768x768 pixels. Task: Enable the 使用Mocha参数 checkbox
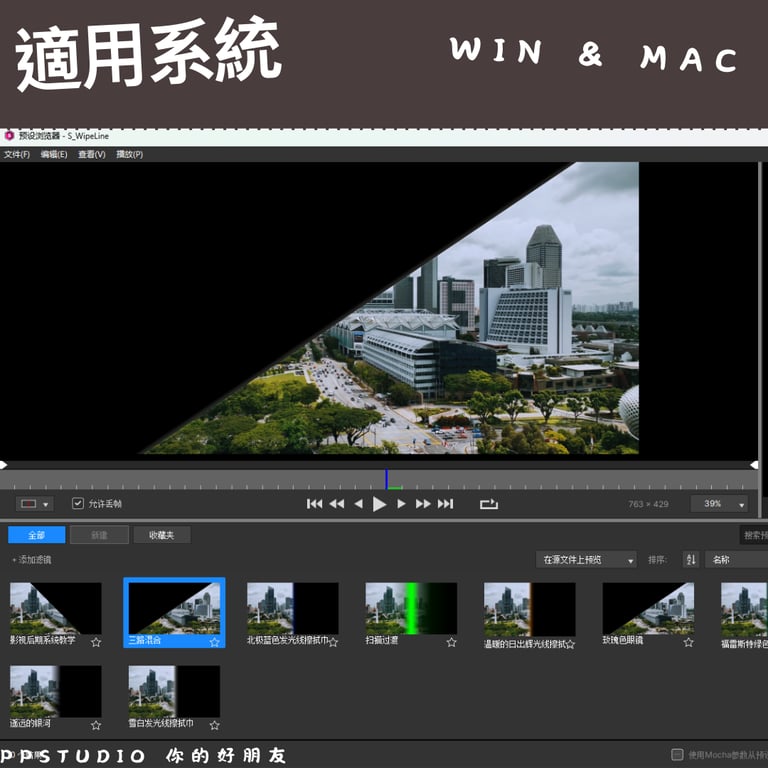point(677,754)
